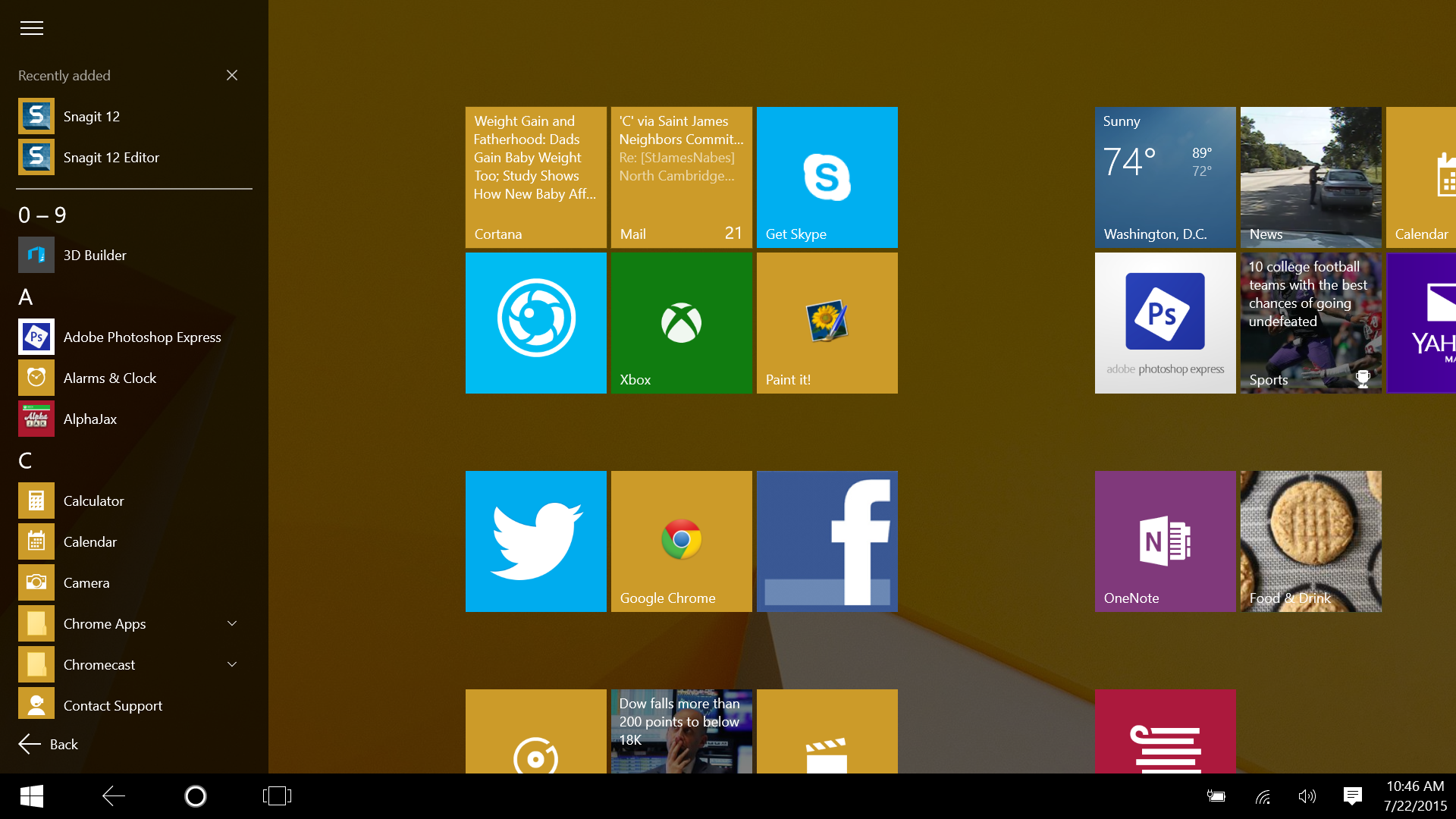This screenshot has height=819, width=1456.
Task: Open Paint it! tile
Action: 827,322
